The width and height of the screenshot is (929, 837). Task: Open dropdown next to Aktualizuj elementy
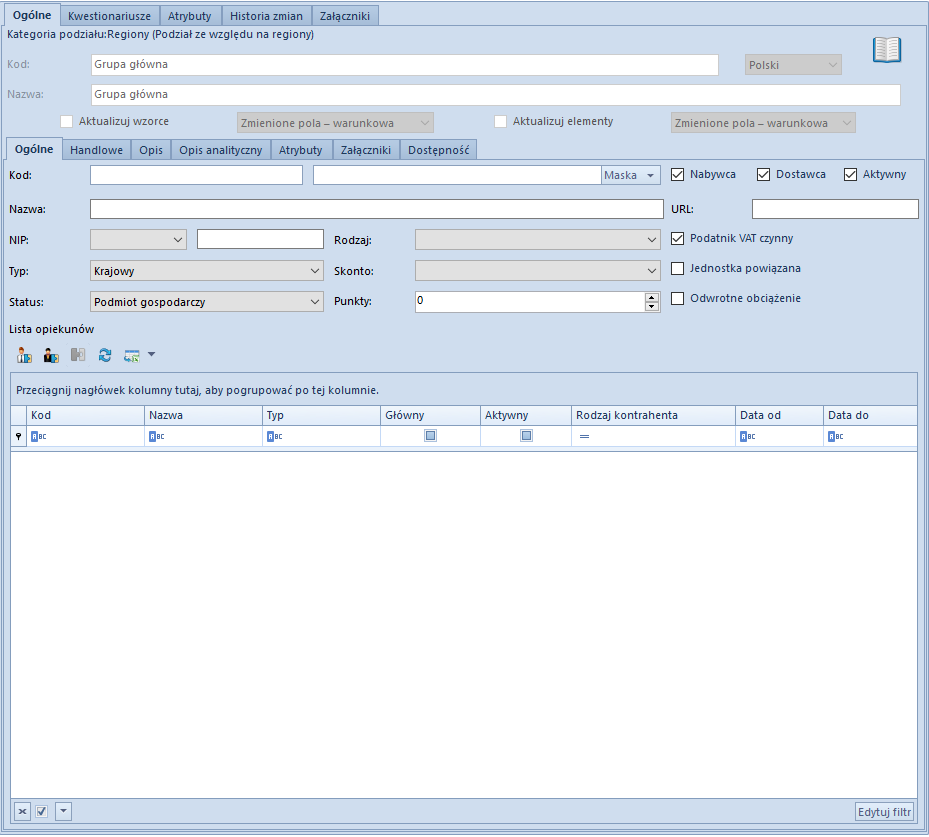coord(763,123)
